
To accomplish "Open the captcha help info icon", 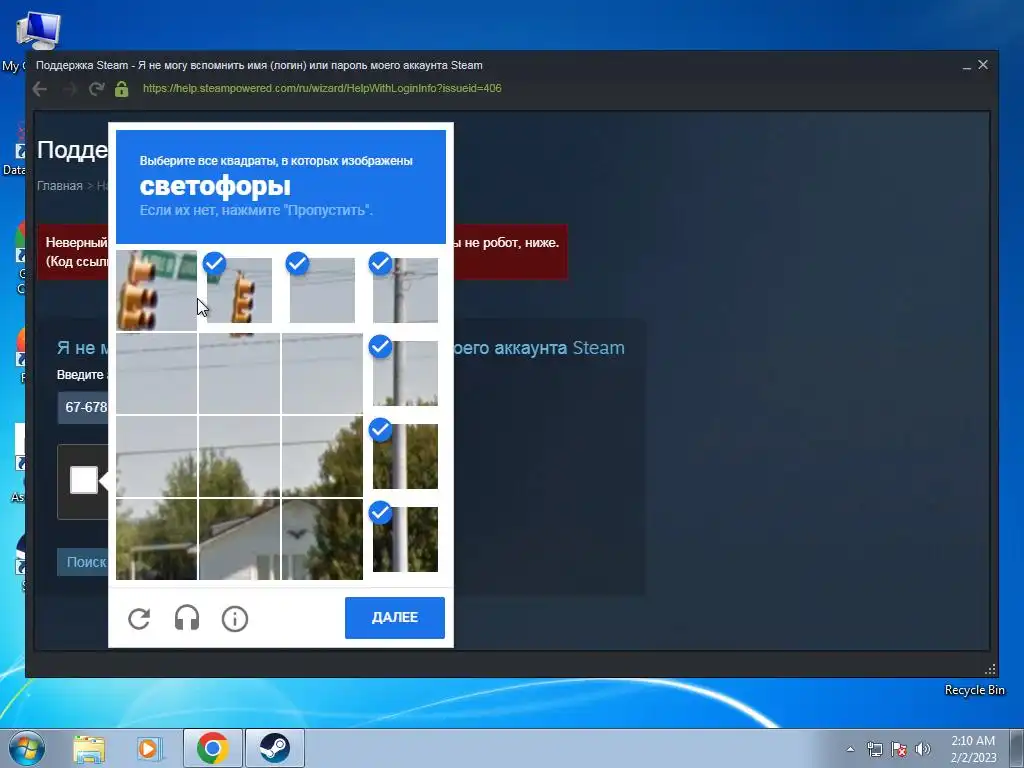I will 235,618.
